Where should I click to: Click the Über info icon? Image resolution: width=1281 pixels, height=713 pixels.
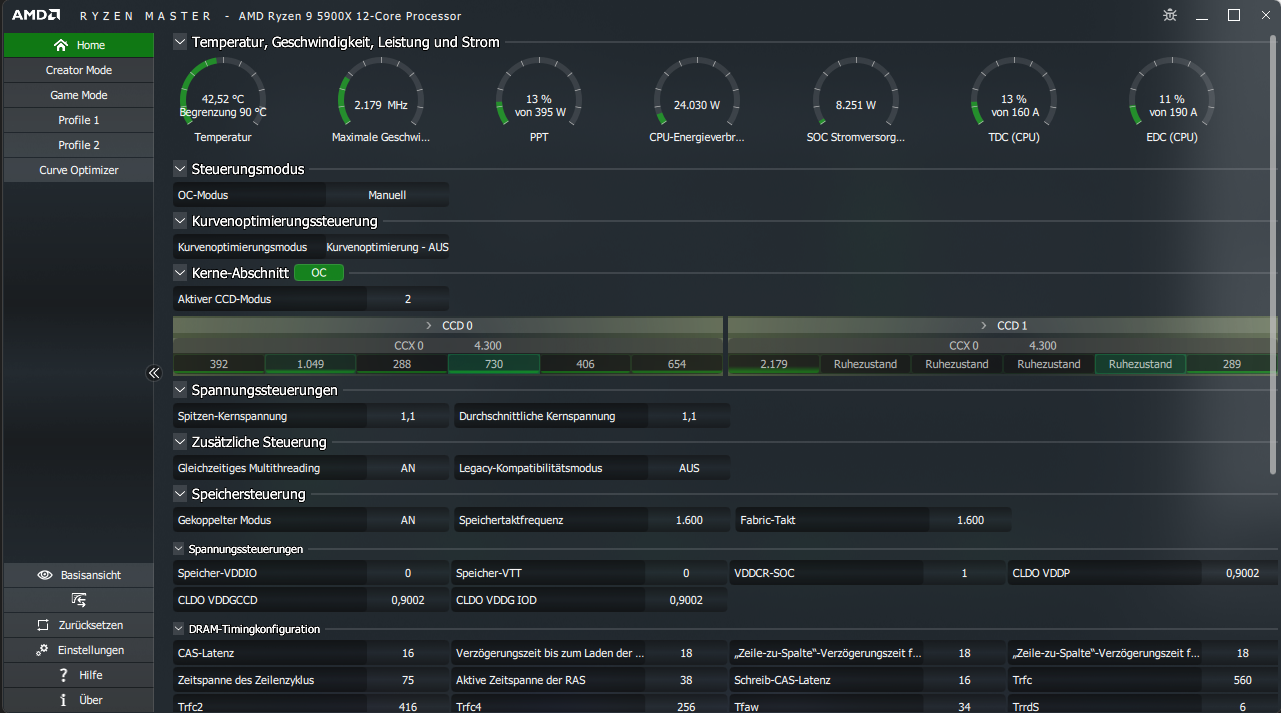[x=63, y=700]
